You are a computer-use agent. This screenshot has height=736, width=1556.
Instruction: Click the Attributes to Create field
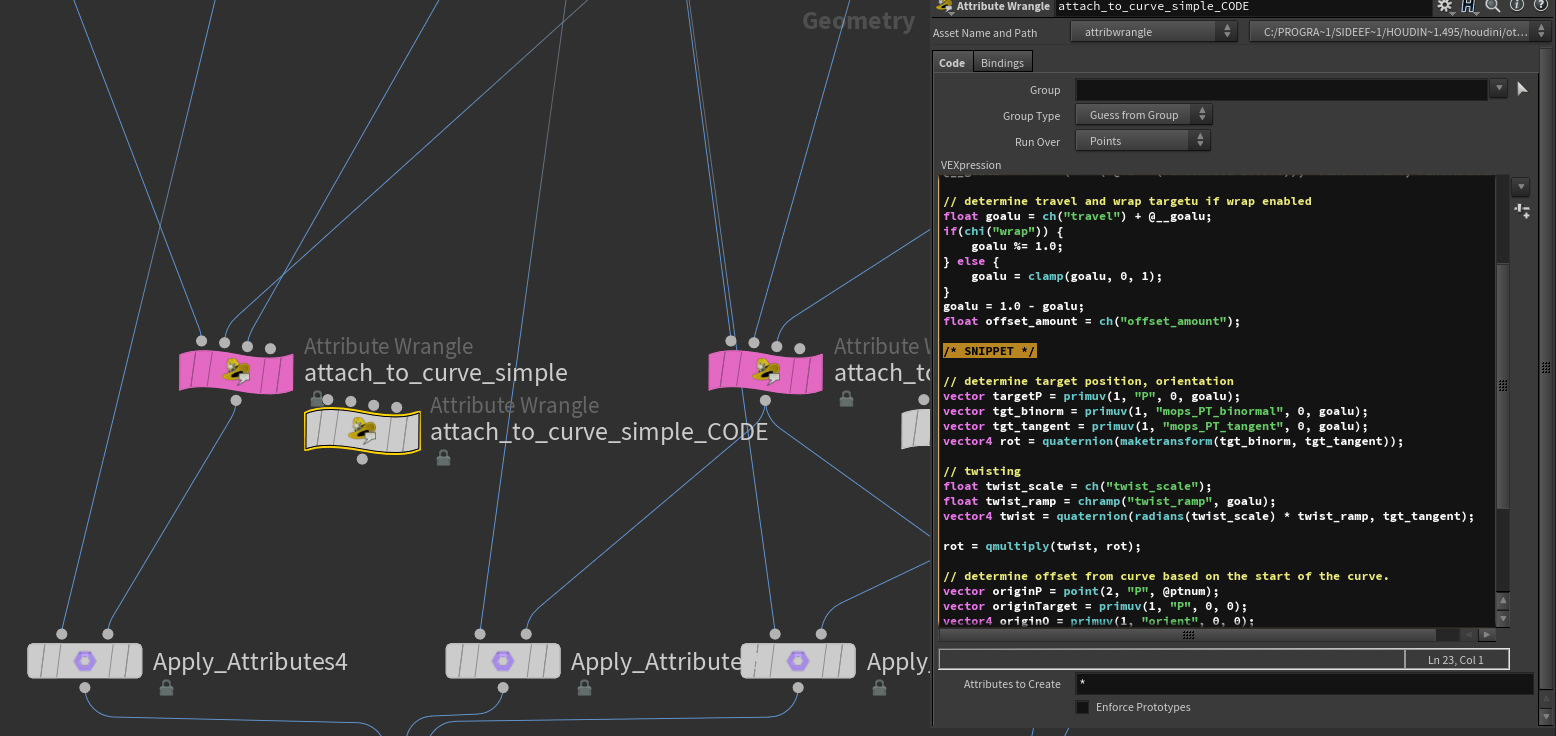(1304, 684)
